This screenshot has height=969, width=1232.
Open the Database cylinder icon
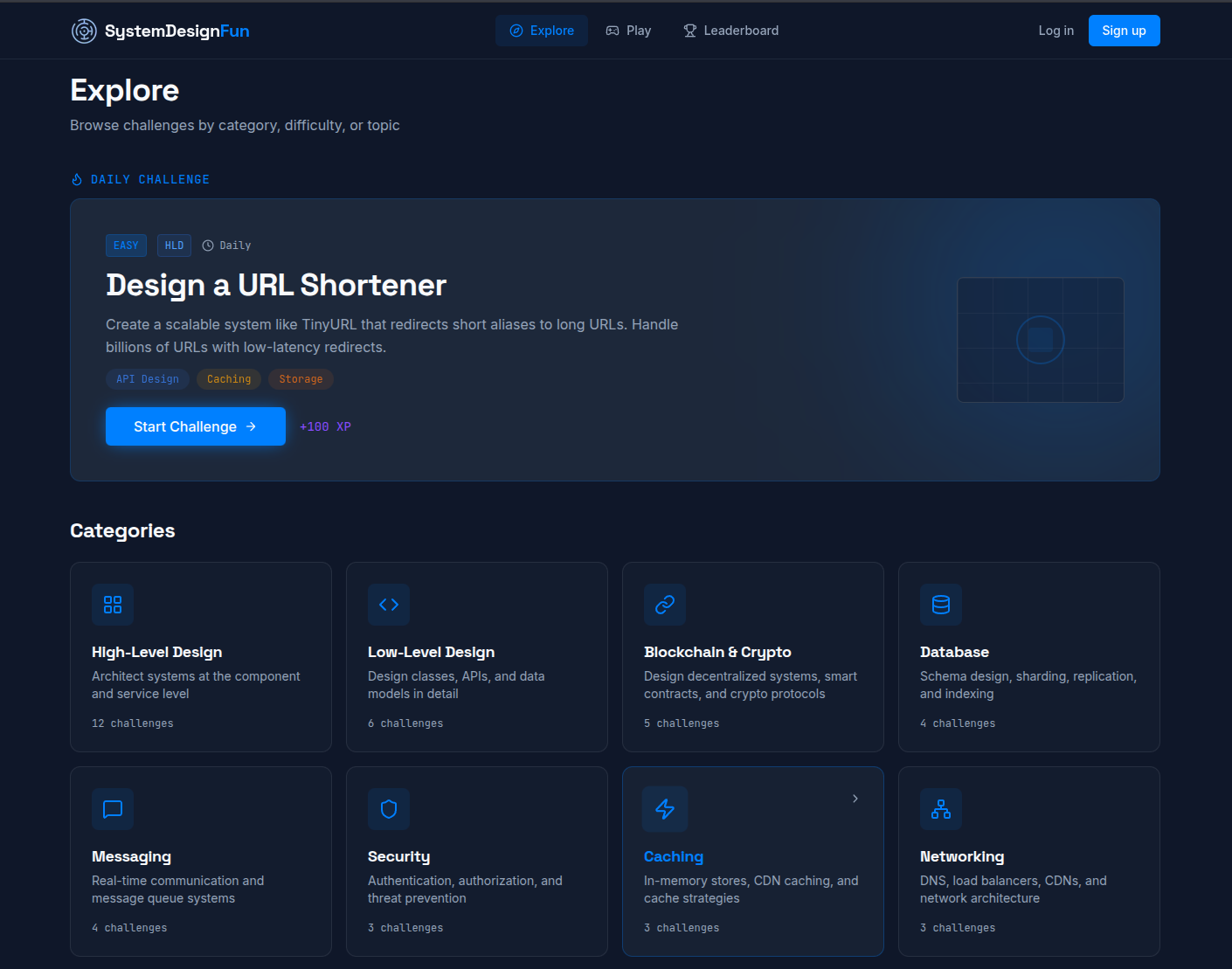click(941, 605)
